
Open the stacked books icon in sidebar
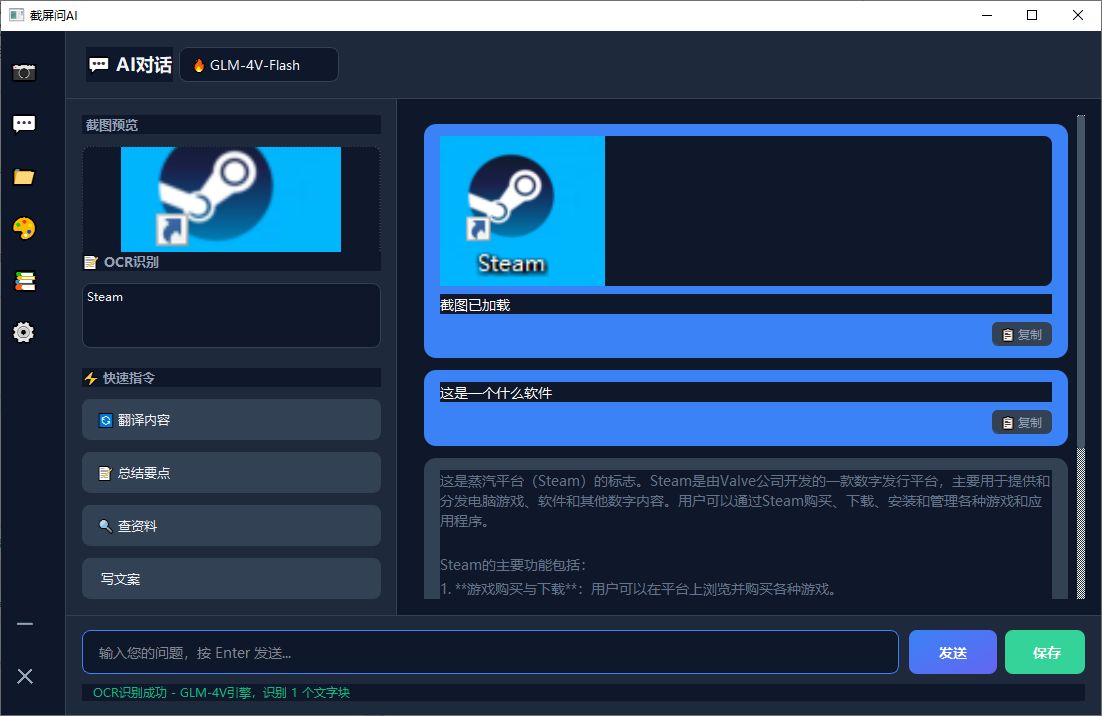click(24, 281)
